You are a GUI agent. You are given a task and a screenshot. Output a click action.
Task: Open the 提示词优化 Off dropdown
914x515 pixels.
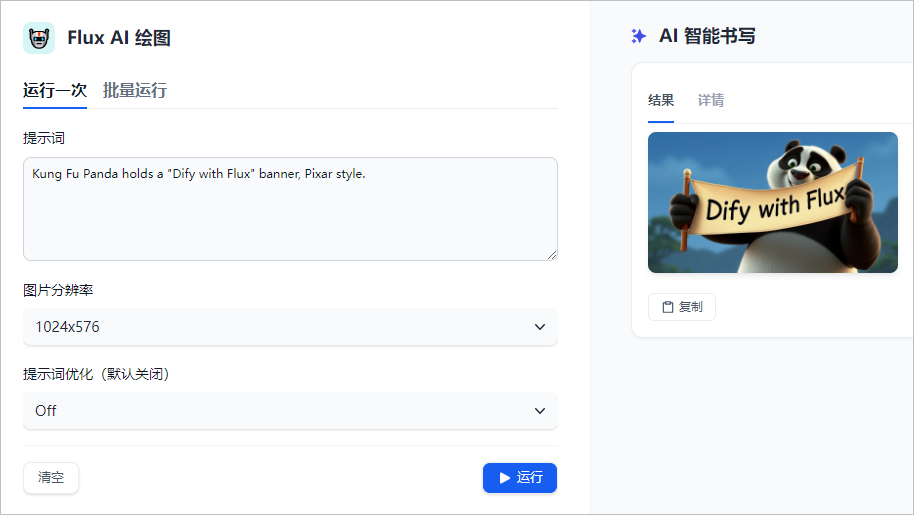(290, 411)
